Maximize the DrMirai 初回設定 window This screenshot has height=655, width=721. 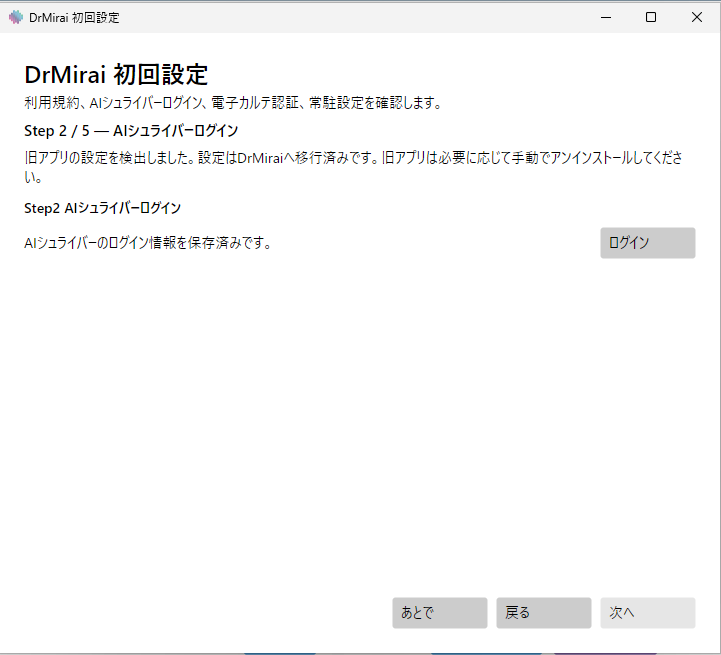(x=651, y=17)
